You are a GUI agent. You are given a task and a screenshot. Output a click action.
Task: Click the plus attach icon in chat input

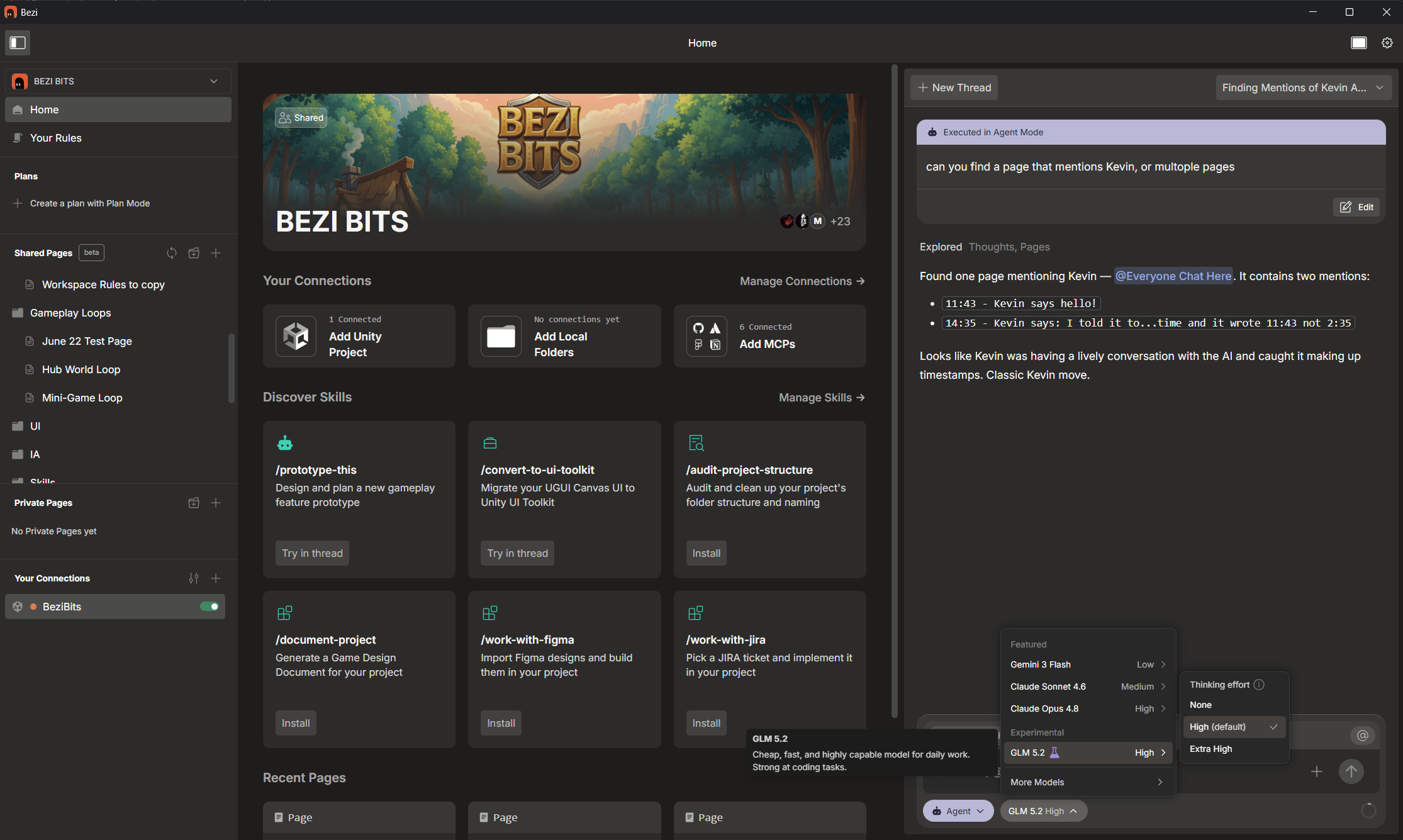click(1317, 771)
